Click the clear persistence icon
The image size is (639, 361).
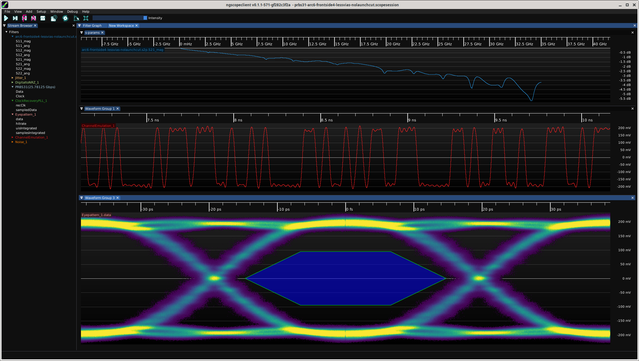point(76,18)
